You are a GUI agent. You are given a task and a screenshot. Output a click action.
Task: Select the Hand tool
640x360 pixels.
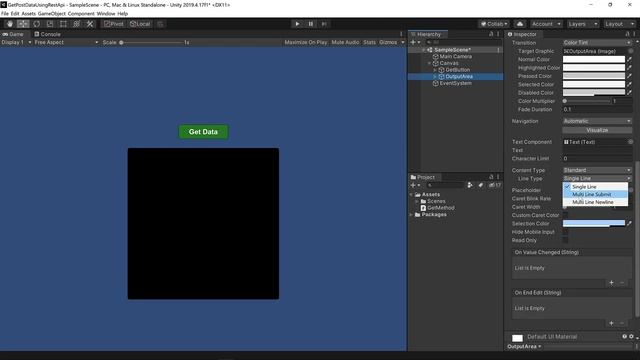[10, 24]
